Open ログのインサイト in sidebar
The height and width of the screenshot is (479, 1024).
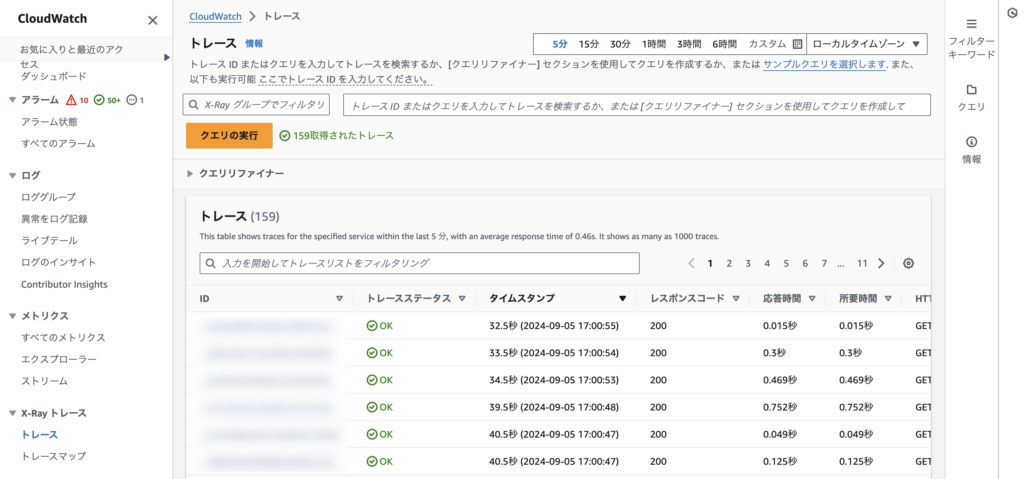[x=59, y=263]
